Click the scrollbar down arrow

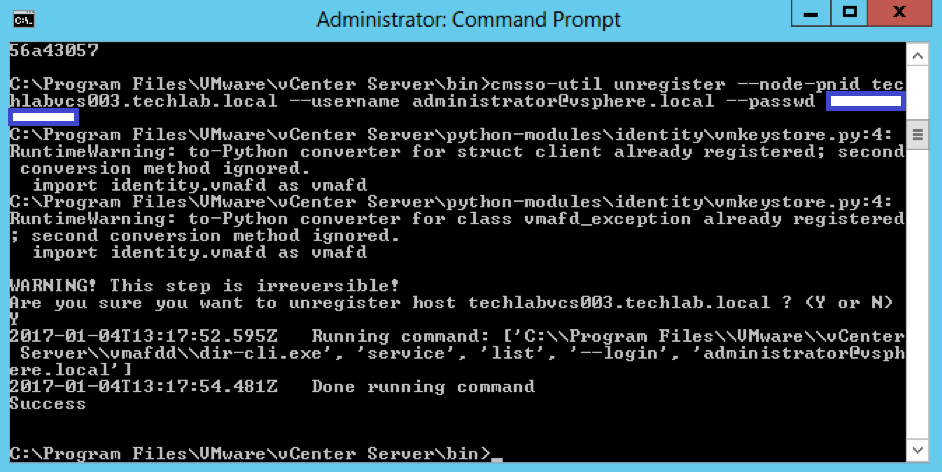(x=917, y=450)
